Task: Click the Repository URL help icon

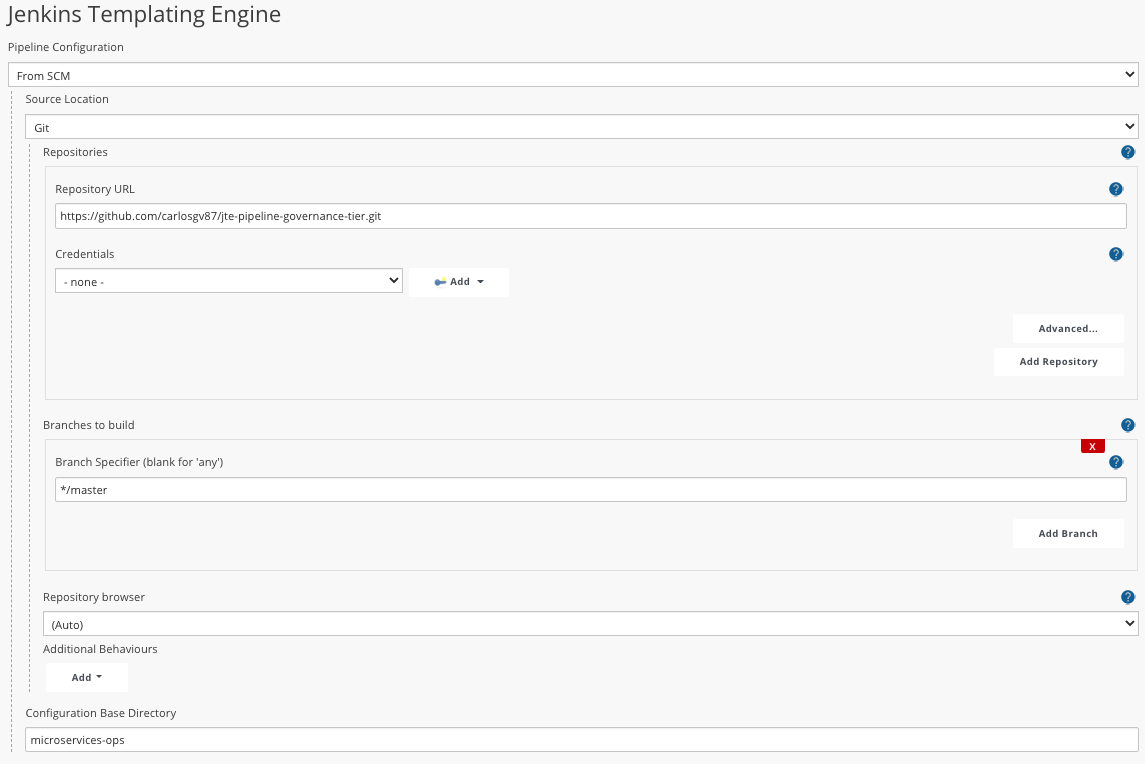Action: tap(1116, 189)
